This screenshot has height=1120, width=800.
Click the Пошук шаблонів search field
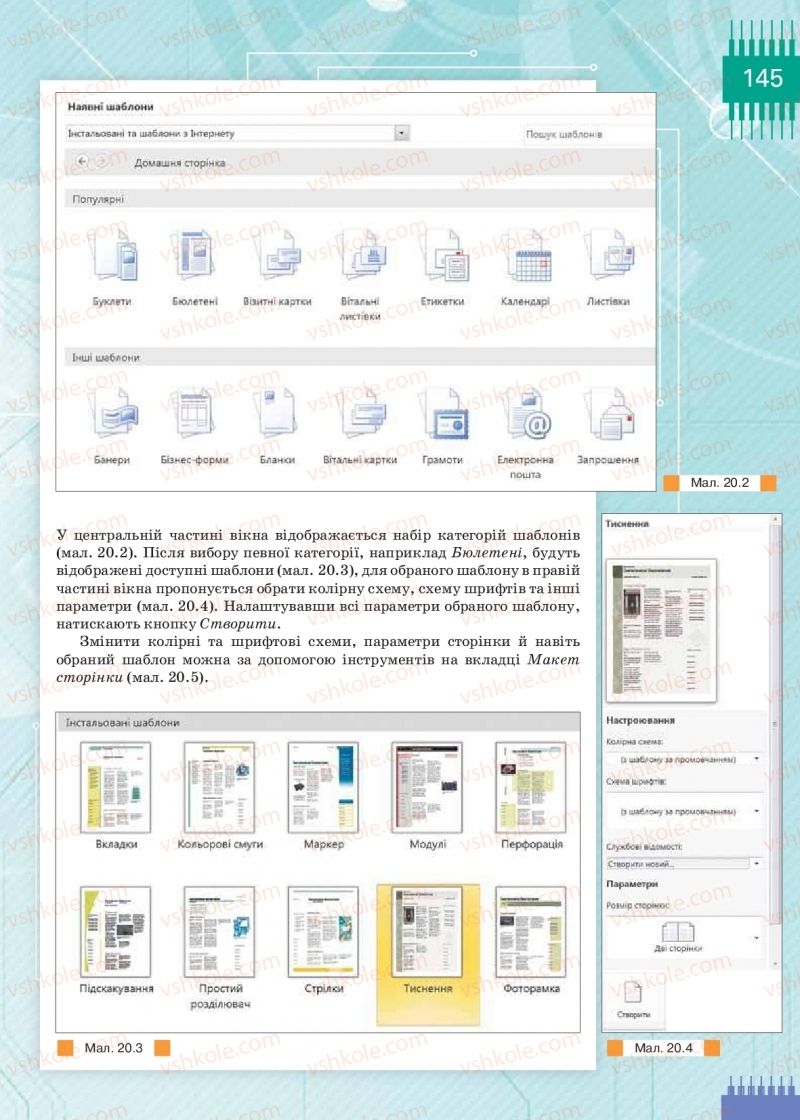[589, 134]
